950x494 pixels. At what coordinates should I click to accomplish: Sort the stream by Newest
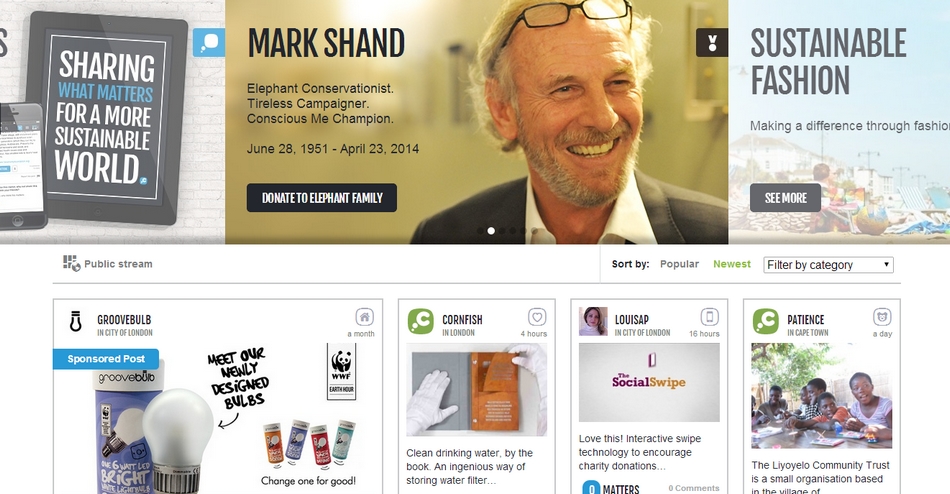click(x=732, y=264)
